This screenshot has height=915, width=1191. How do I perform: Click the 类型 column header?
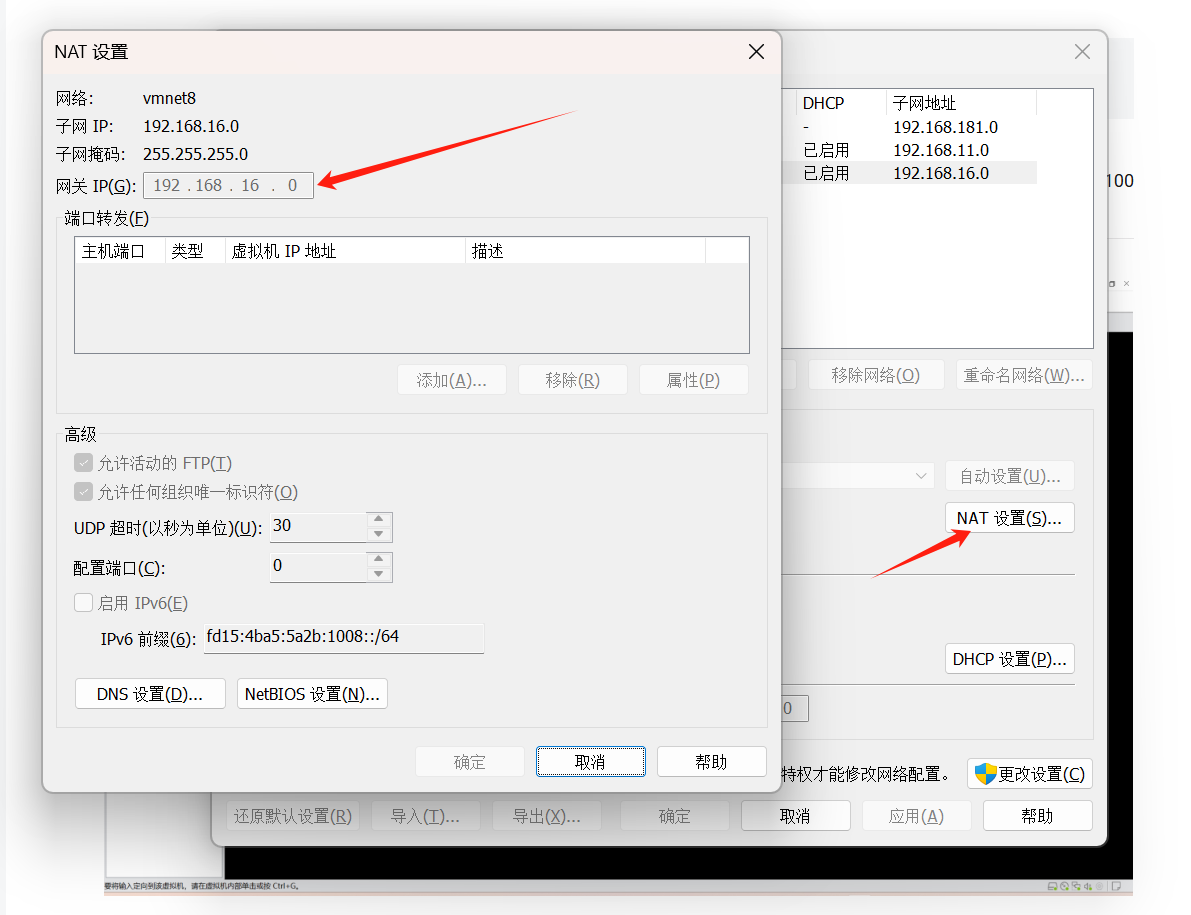pyautogui.click(x=195, y=251)
